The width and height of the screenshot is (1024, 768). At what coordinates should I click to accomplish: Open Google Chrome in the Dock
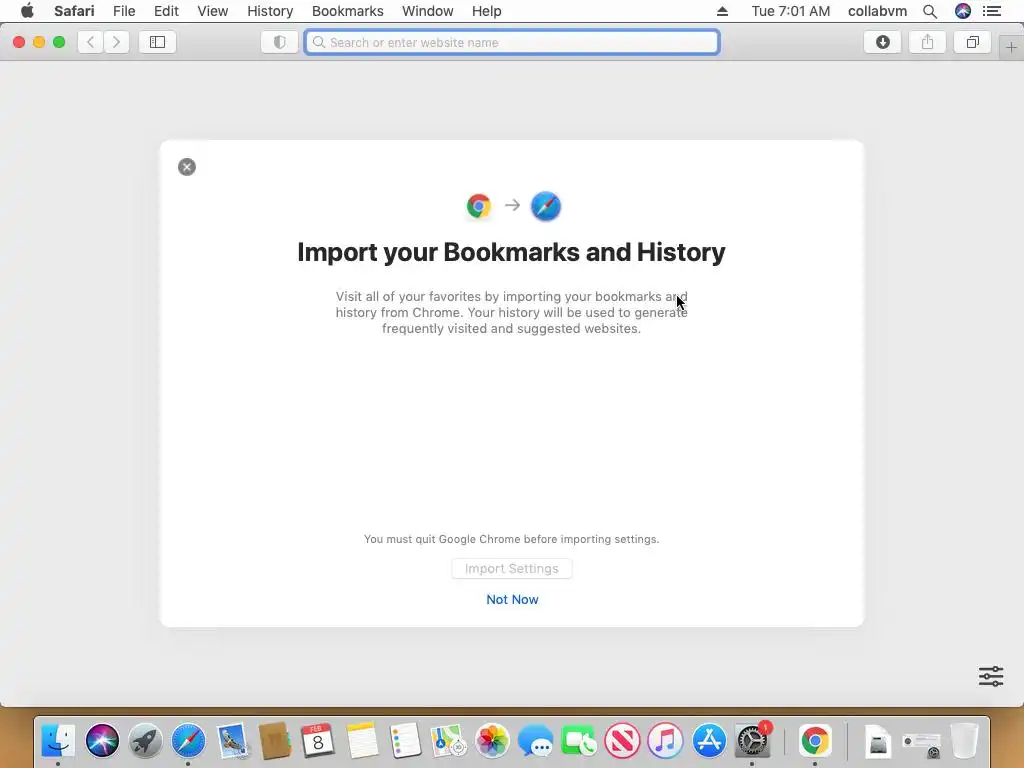814,741
